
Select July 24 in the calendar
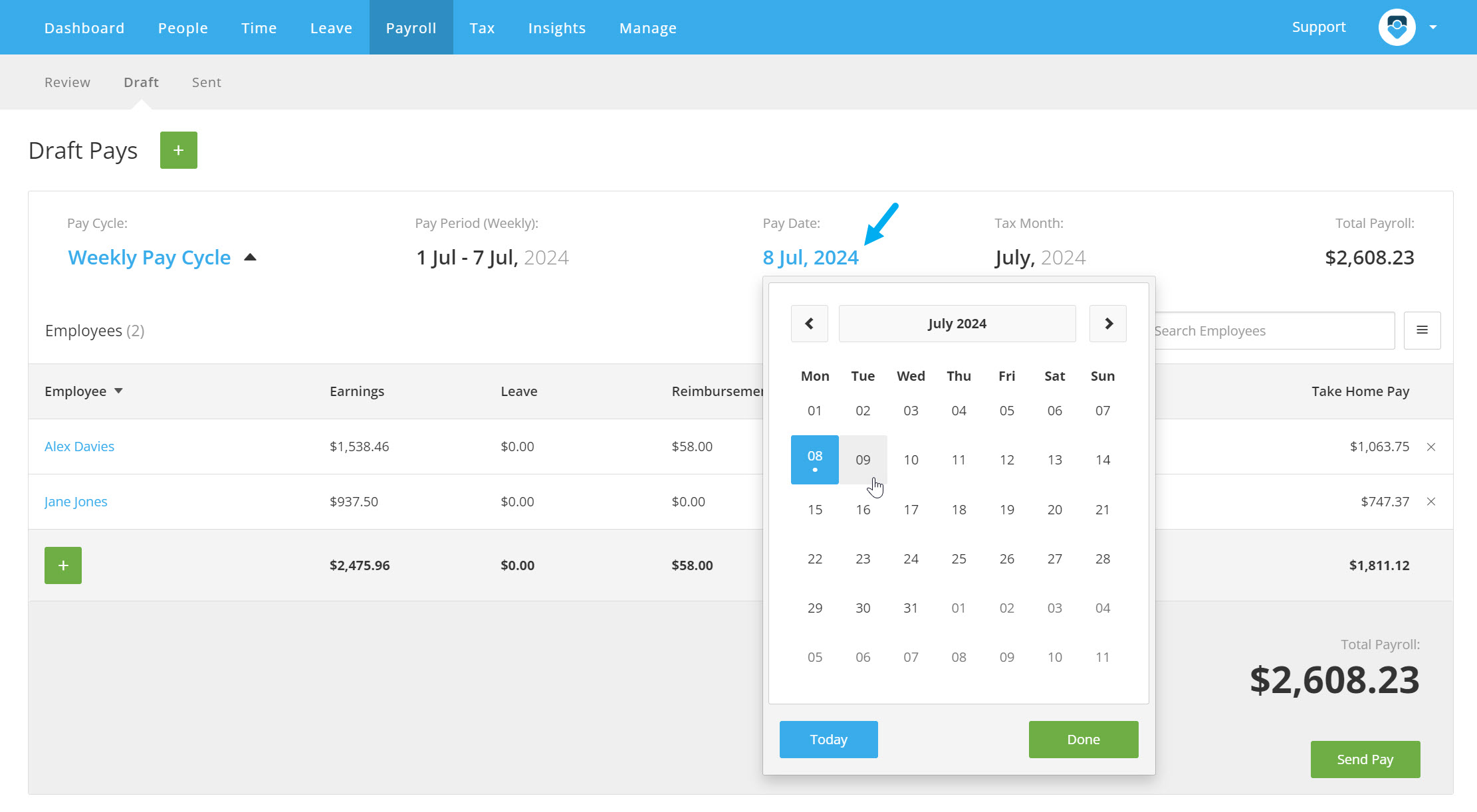point(911,559)
